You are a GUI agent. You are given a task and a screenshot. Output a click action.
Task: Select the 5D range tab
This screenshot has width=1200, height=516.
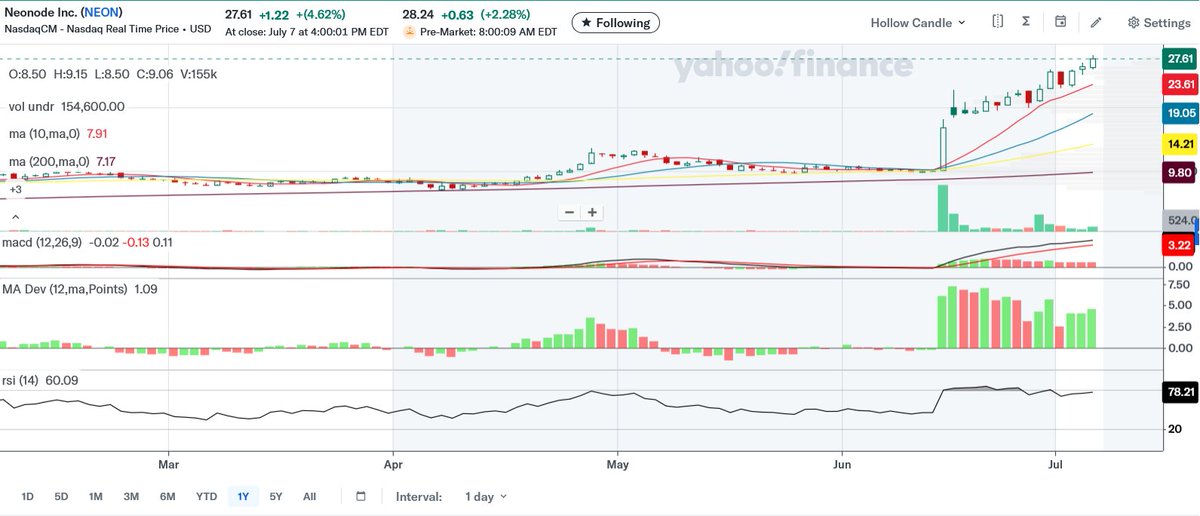pos(62,496)
